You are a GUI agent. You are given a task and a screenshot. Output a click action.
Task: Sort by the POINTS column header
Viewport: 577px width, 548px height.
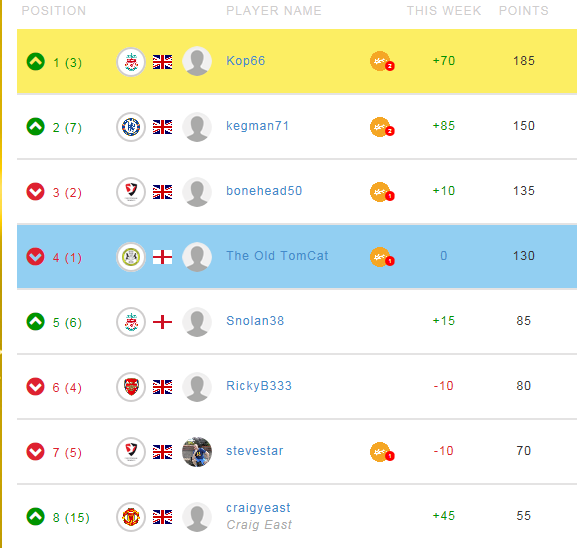click(x=524, y=11)
